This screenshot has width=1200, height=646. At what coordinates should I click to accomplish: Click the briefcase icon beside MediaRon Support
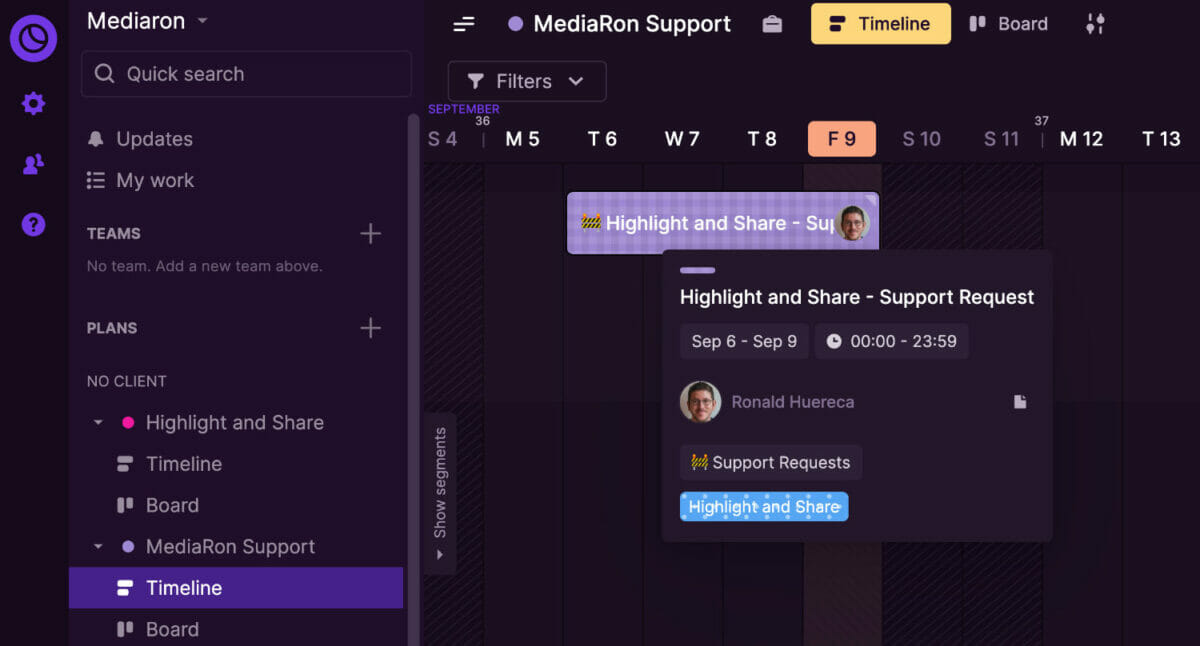772,24
